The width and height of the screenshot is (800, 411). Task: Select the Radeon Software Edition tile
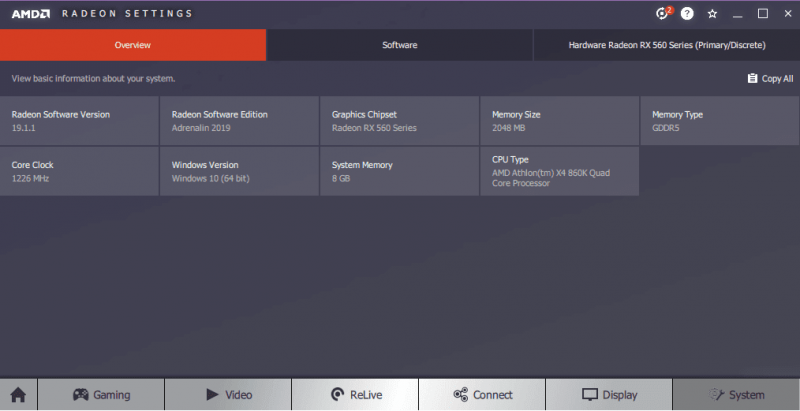239,121
